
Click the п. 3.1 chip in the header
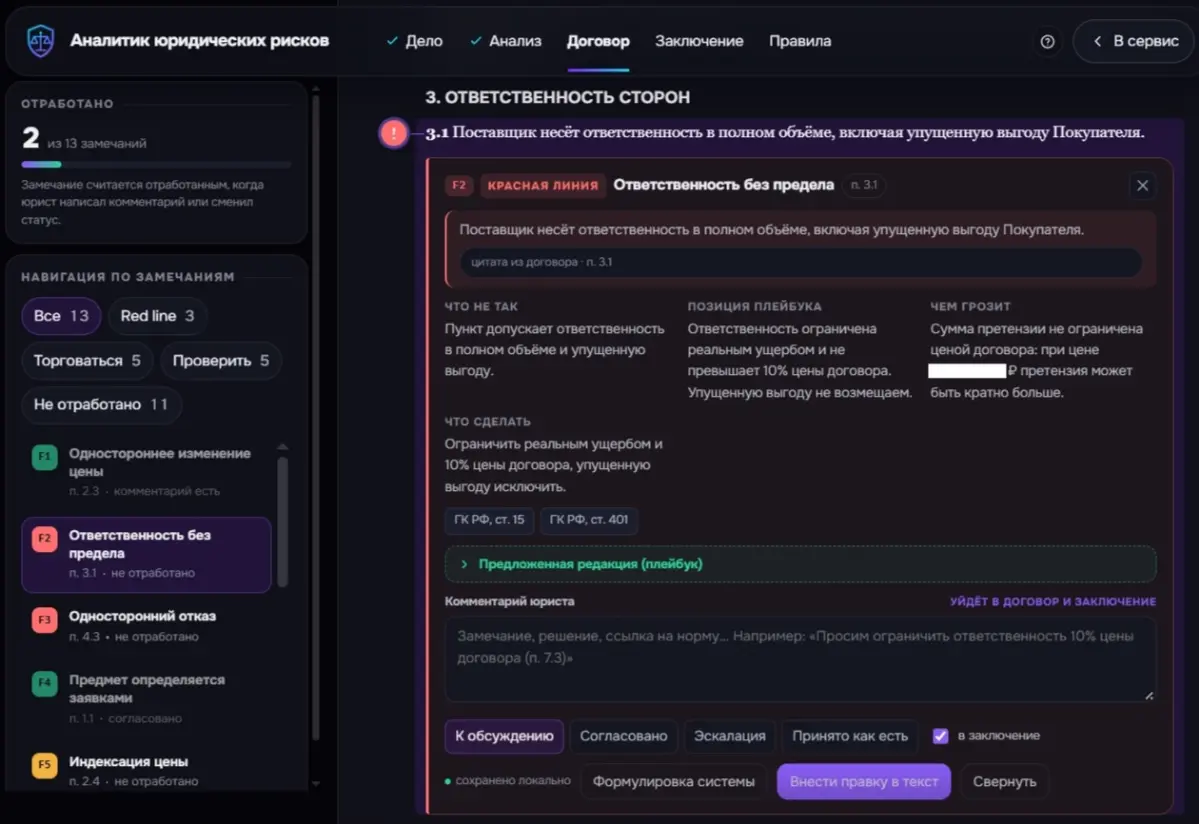pos(864,185)
